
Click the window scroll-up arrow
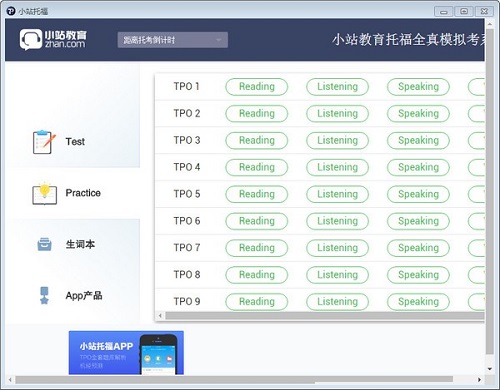[490, 24]
